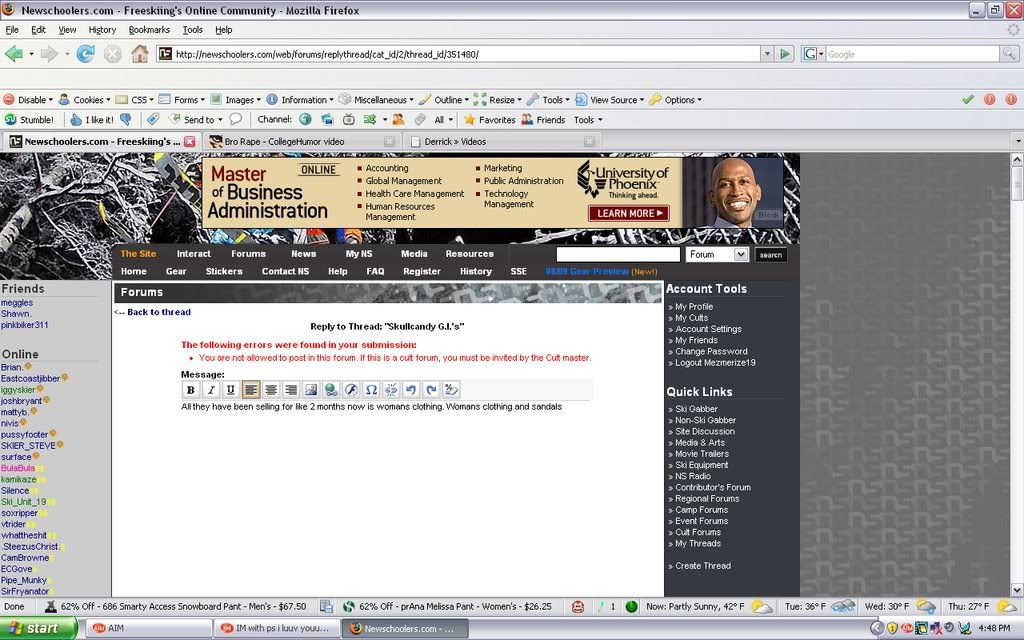Toggle italic formatting in the message editor
1024x640 pixels.
coord(211,390)
